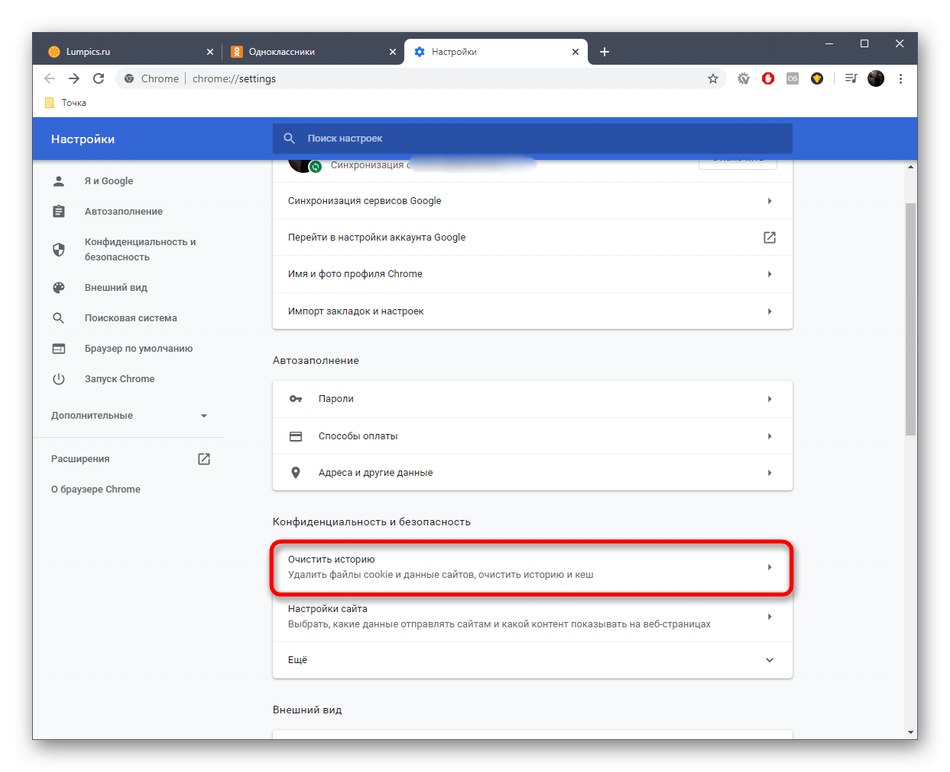Bookmark this page with the star icon

pos(713,78)
